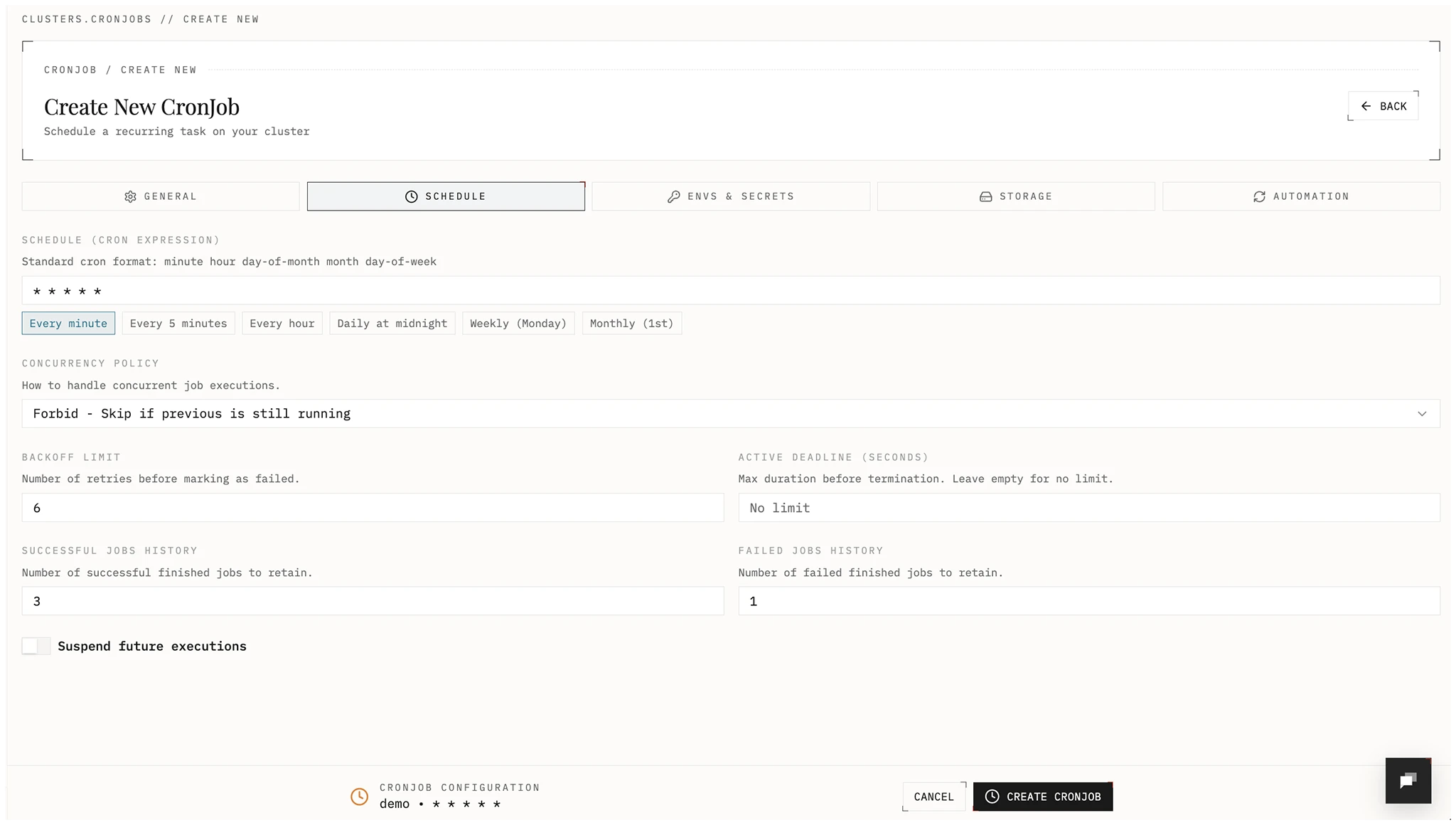Click the gear icon on the General tab
The width and height of the screenshot is (1456, 825).
pos(130,196)
